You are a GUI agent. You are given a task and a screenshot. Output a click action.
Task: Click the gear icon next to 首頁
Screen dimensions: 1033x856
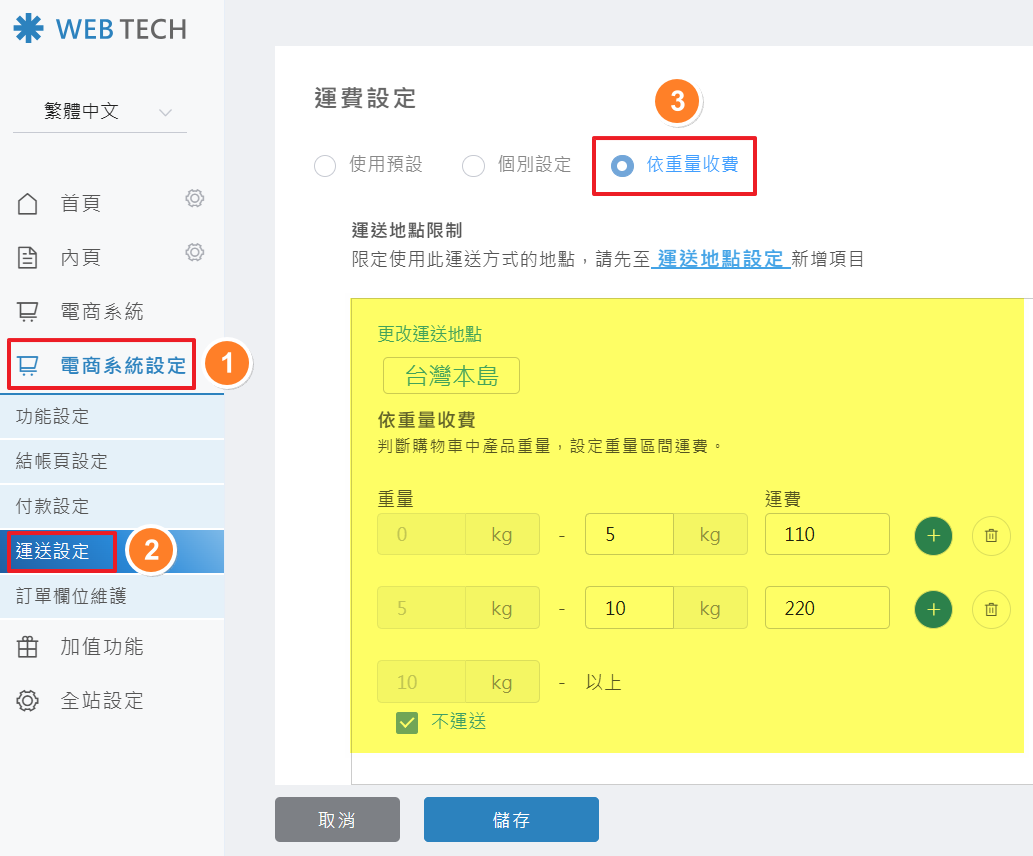pos(195,199)
